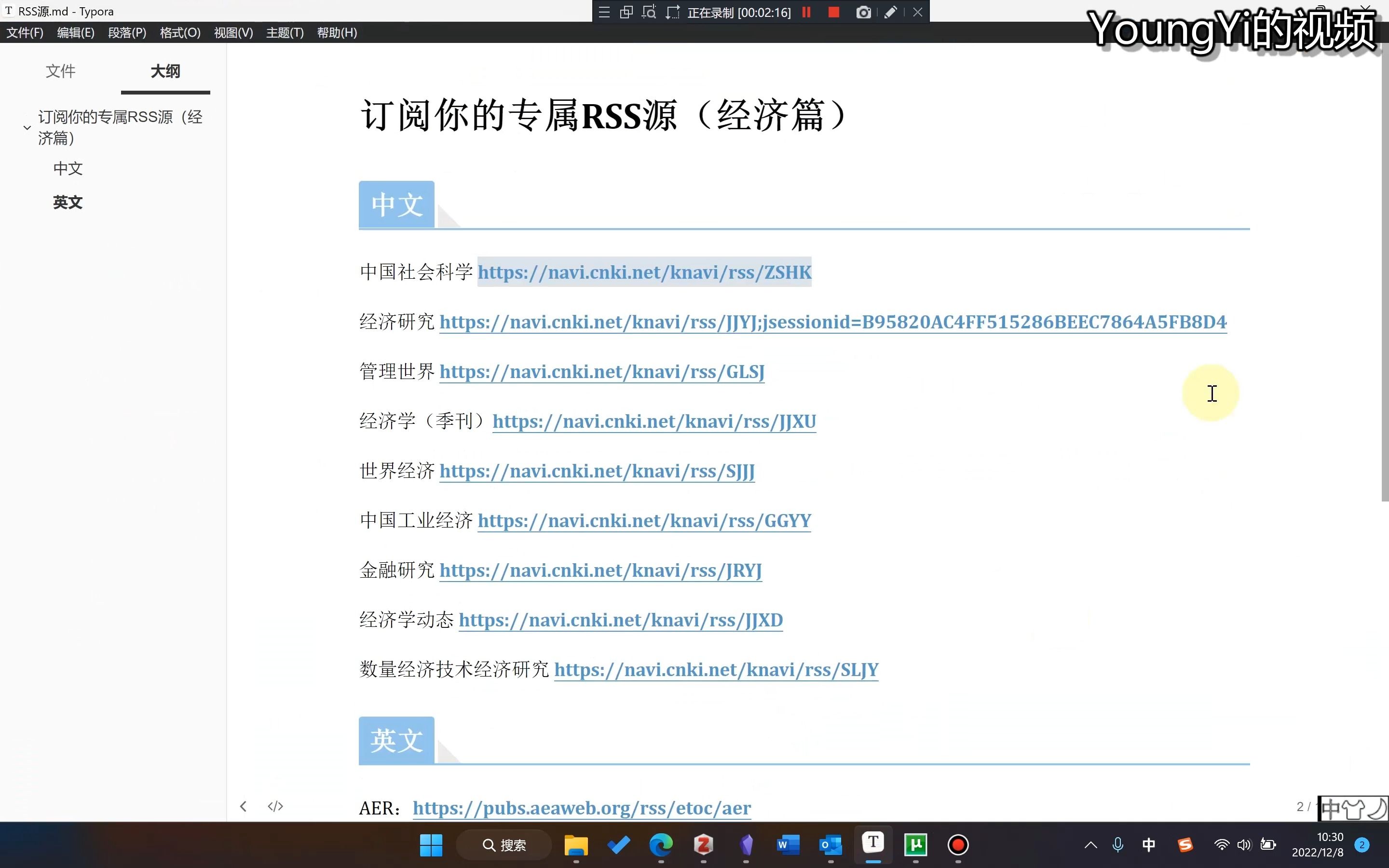Switch sidebar to 大纲 tab

point(165,71)
